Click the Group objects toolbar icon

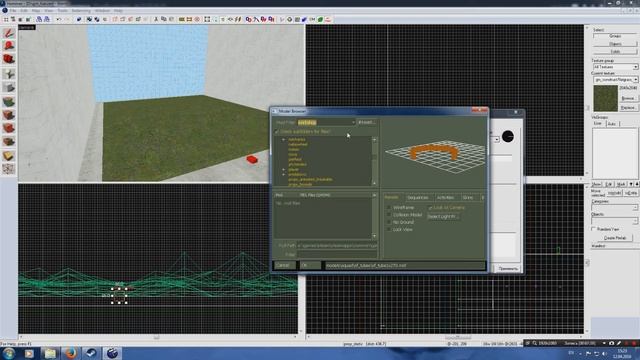tap(89, 19)
